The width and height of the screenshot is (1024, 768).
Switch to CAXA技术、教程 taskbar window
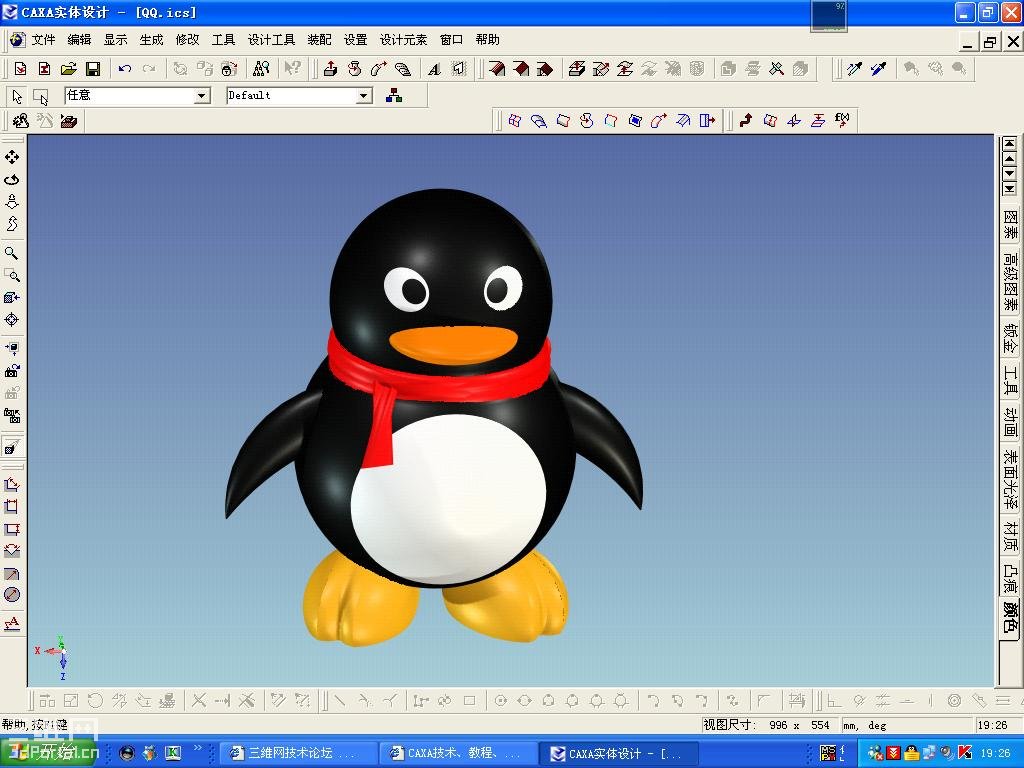pyautogui.click(x=458, y=753)
